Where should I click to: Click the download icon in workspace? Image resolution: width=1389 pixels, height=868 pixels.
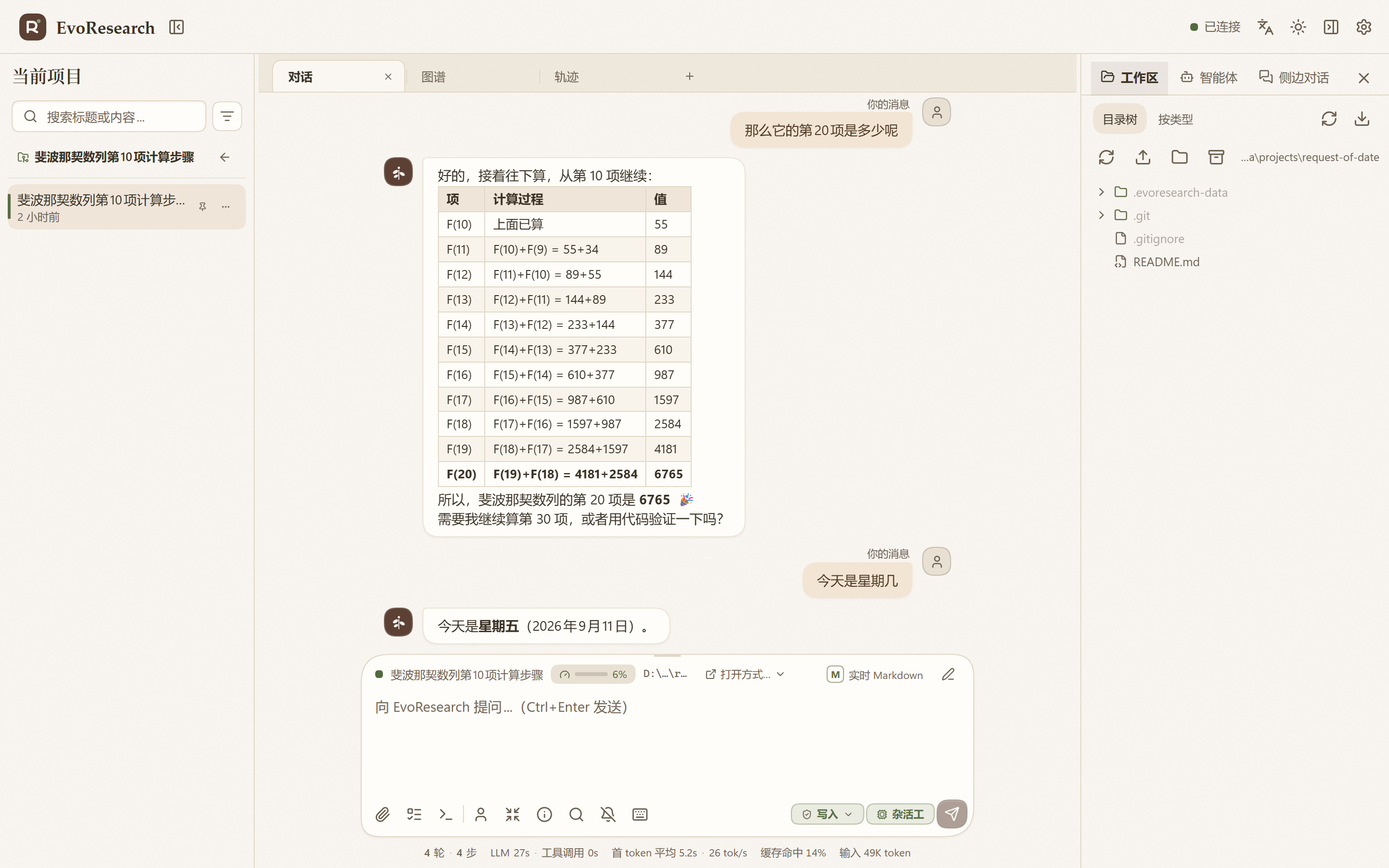(x=1362, y=119)
